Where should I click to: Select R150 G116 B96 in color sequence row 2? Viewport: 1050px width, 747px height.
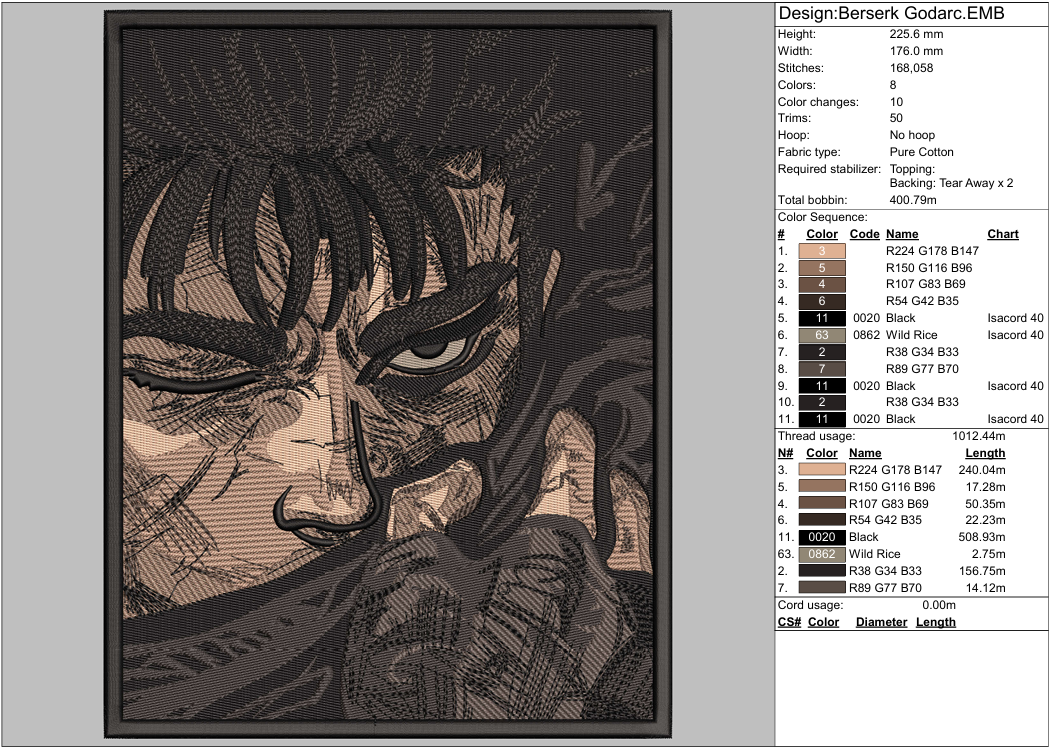[x=929, y=268]
